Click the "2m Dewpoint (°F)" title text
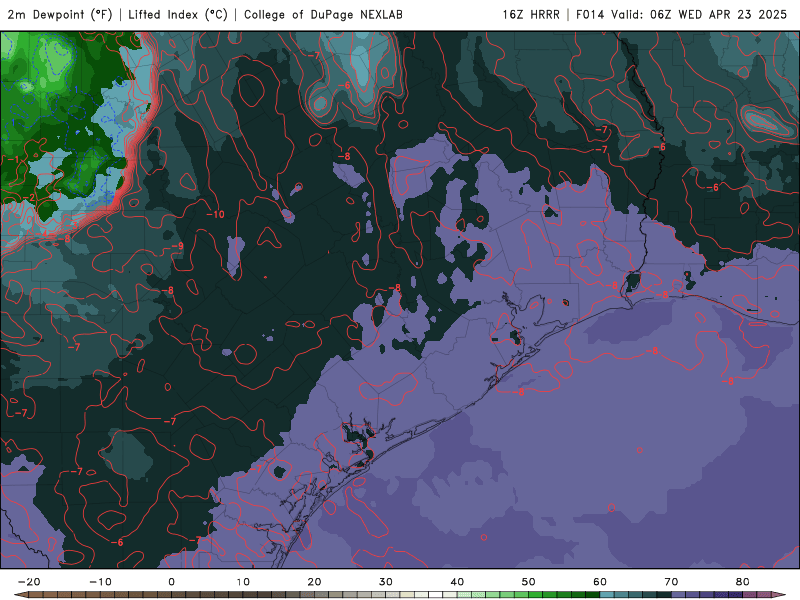Viewport: 800px width, 600px height. point(60,15)
